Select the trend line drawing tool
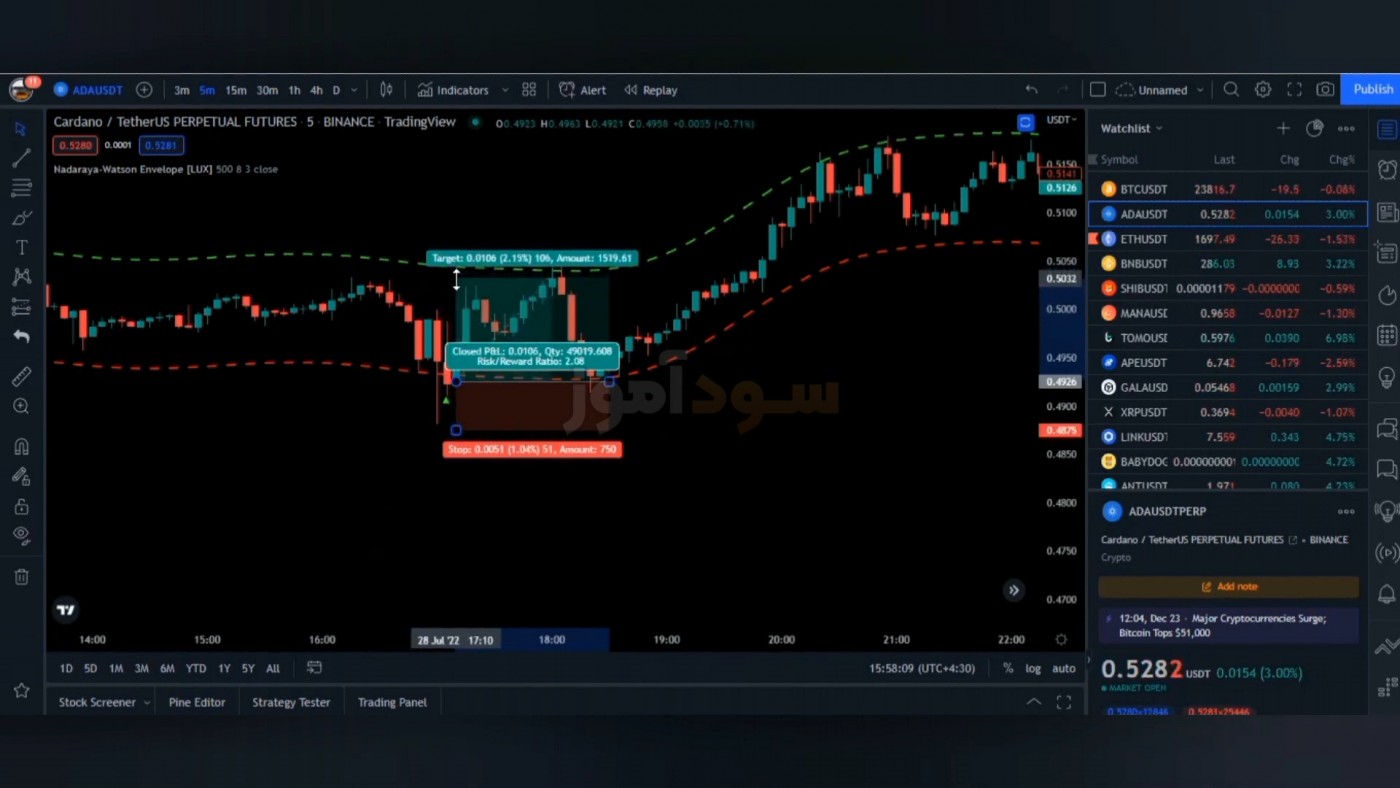Image resolution: width=1400 pixels, height=788 pixels. coord(21,158)
